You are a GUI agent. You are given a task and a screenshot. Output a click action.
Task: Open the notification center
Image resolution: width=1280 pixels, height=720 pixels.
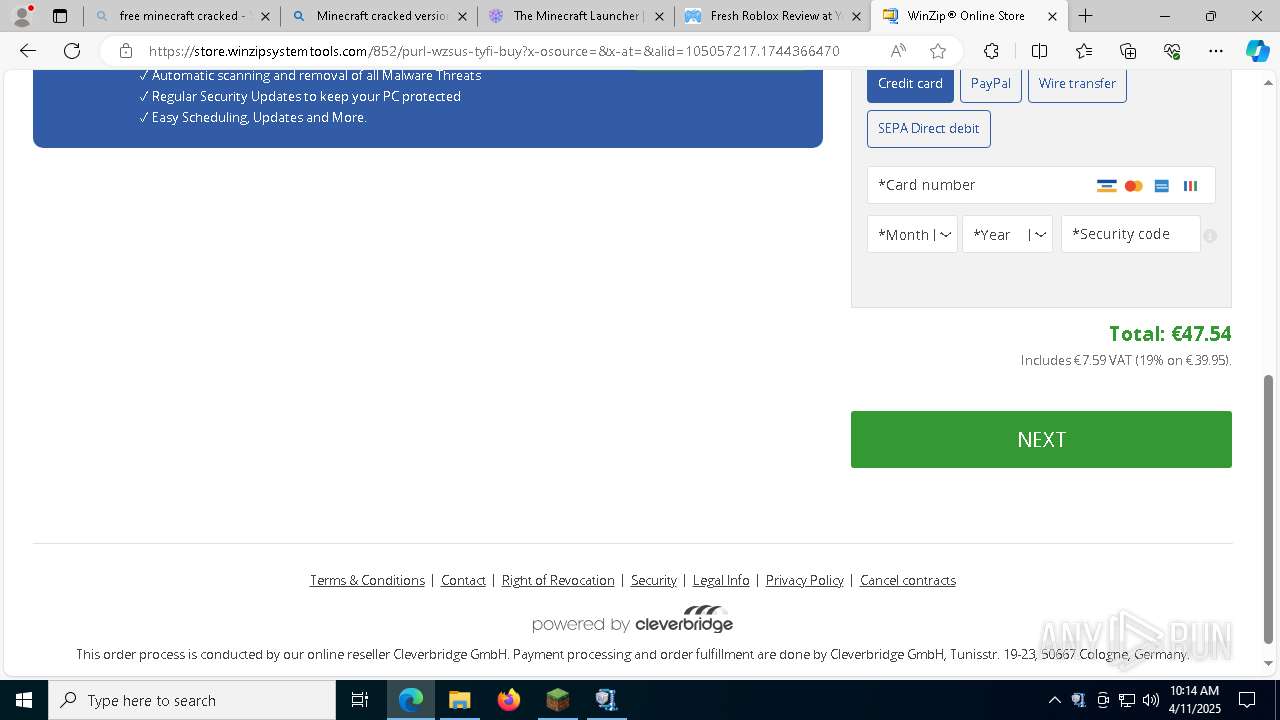[1247, 700]
